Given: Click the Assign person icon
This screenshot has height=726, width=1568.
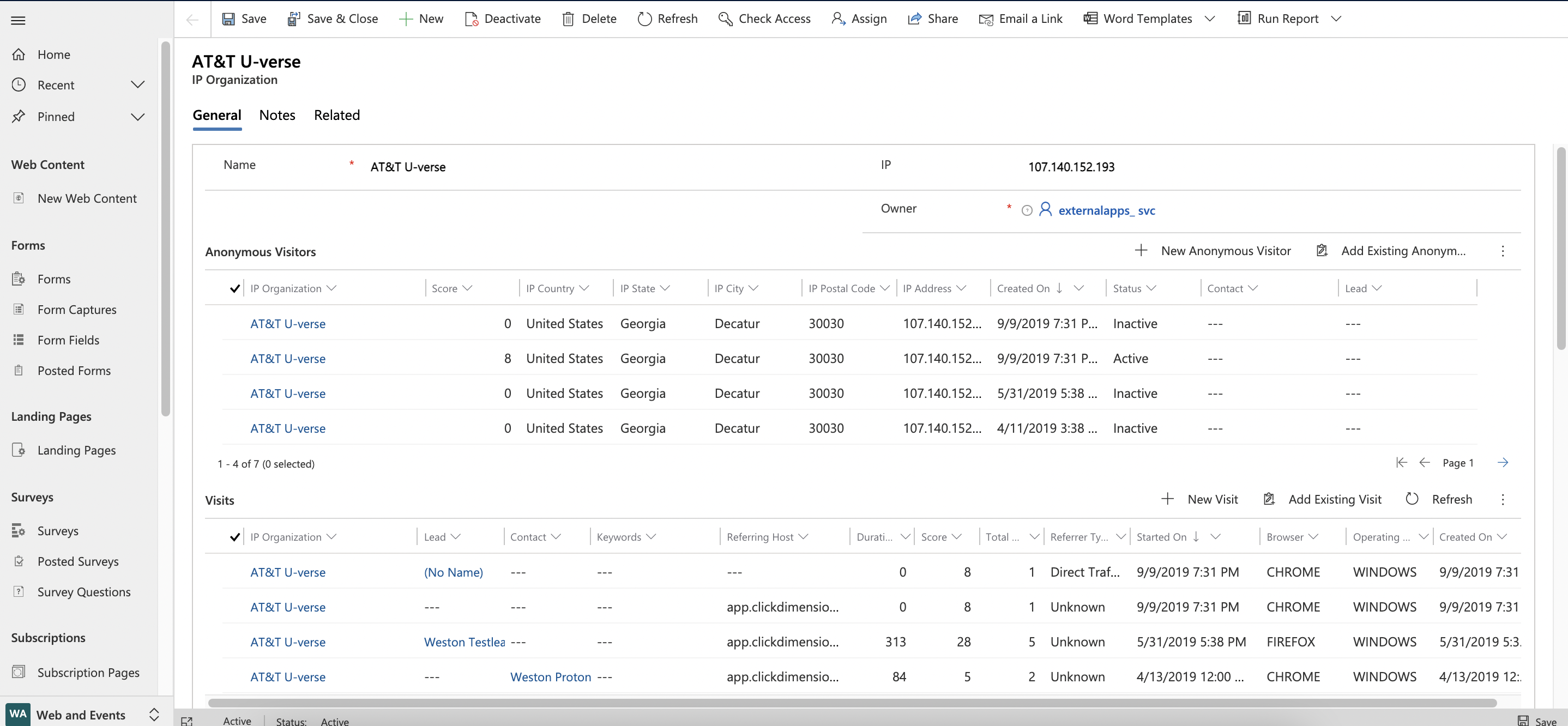Looking at the screenshot, I should 838,19.
